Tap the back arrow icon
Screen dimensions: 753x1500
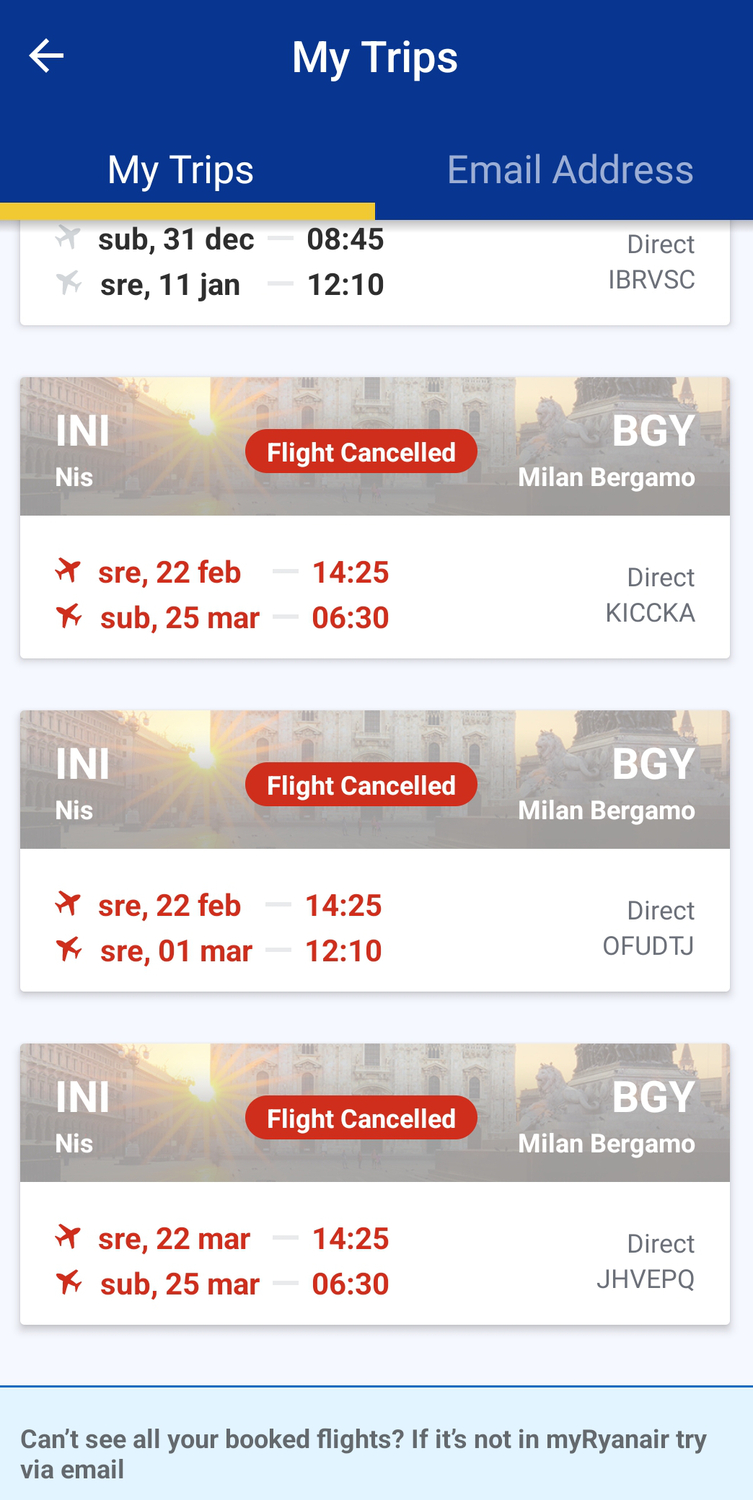coord(46,56)
